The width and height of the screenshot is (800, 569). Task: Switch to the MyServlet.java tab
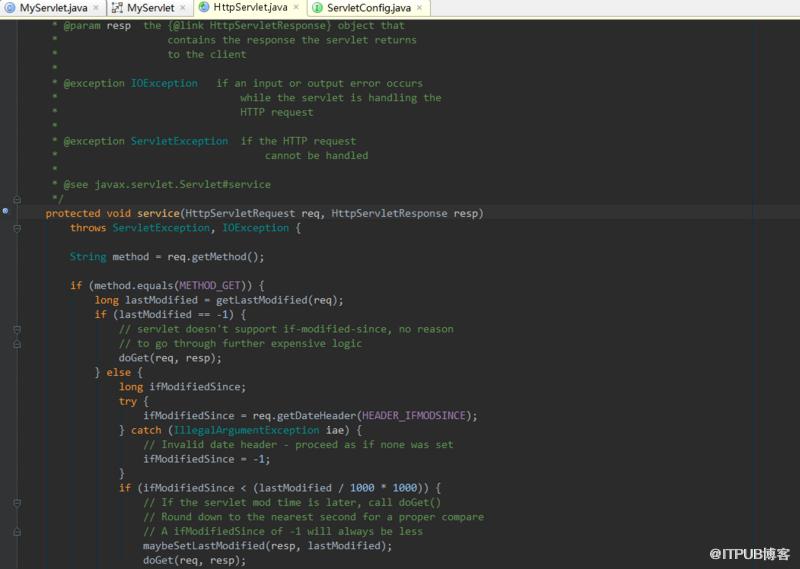[51, 8]
